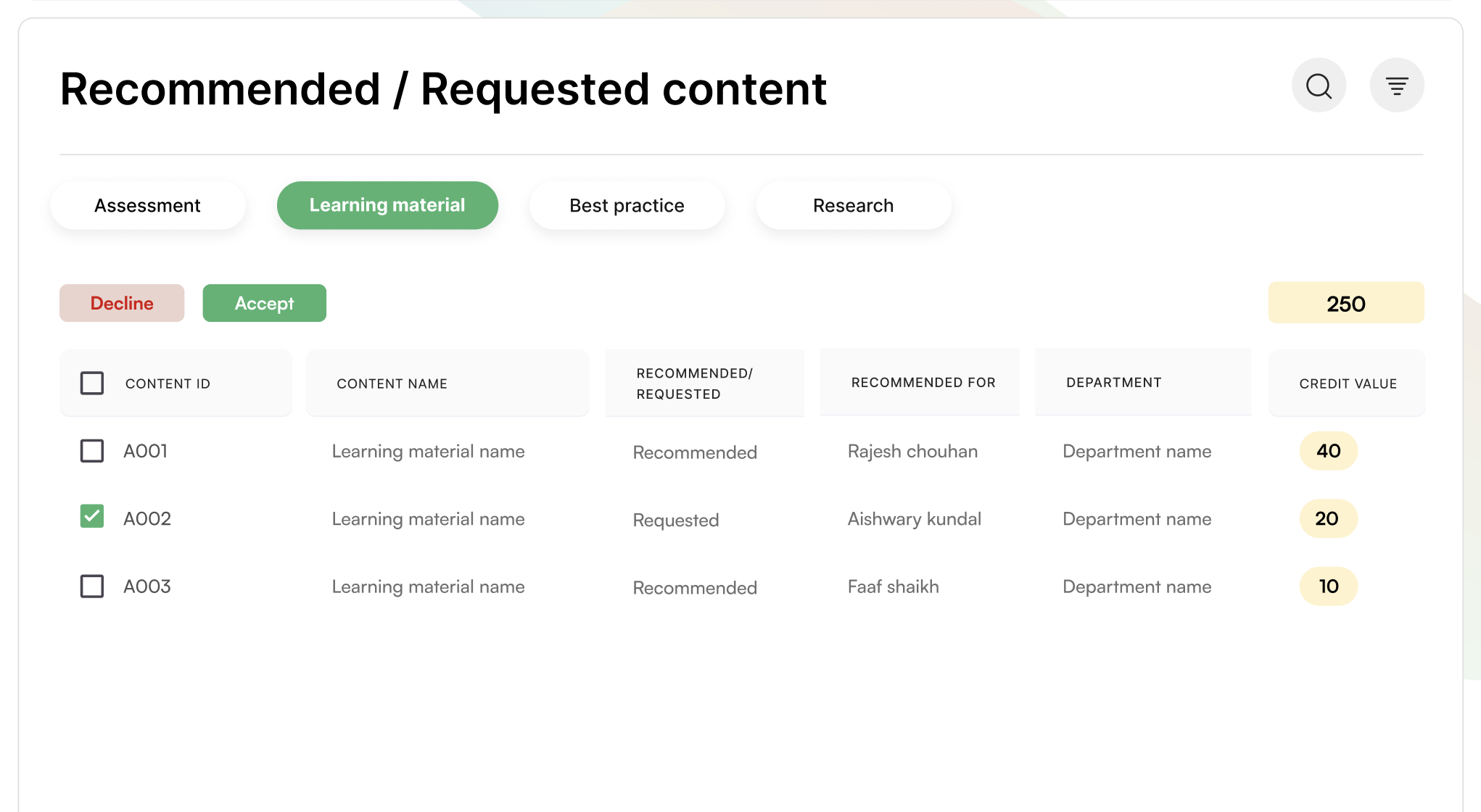1481x812 pixels.
Task: Click the Credit Value column header
Action: tap(1348, 384)
